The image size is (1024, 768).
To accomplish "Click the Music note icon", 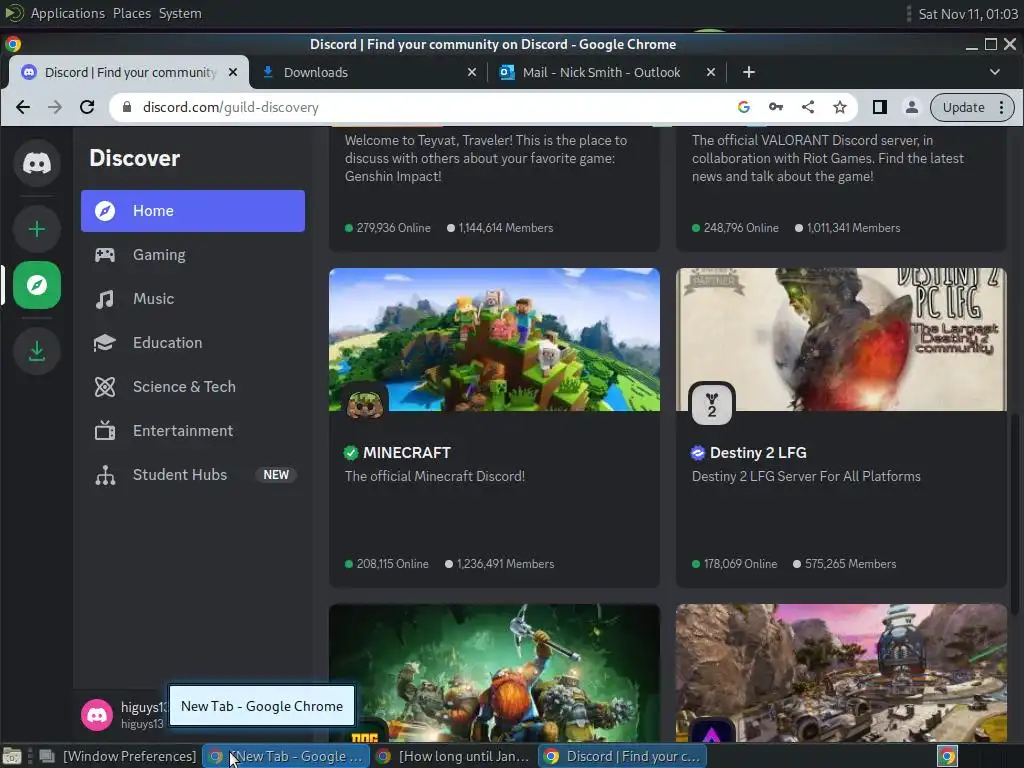I will tap(104, 299).
